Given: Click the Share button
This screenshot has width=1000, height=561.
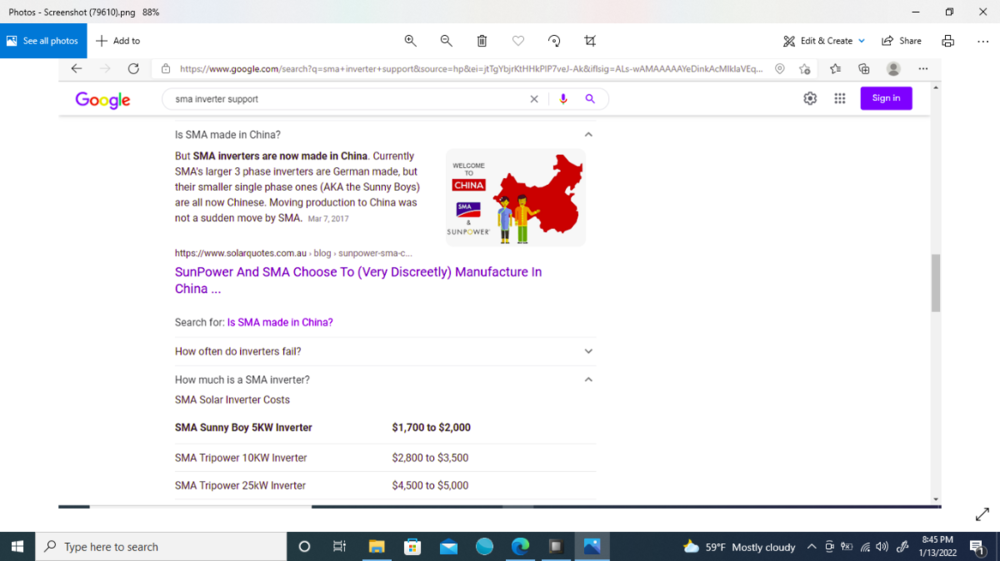Looking at the screenshot, I should (x=901, y=41).
